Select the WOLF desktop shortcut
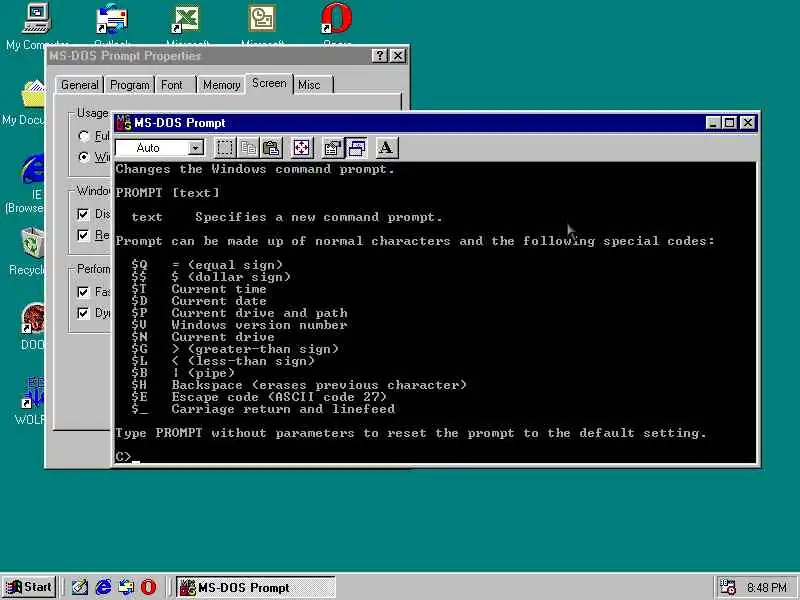Screen dimensions: 800x600 point(31,401)
